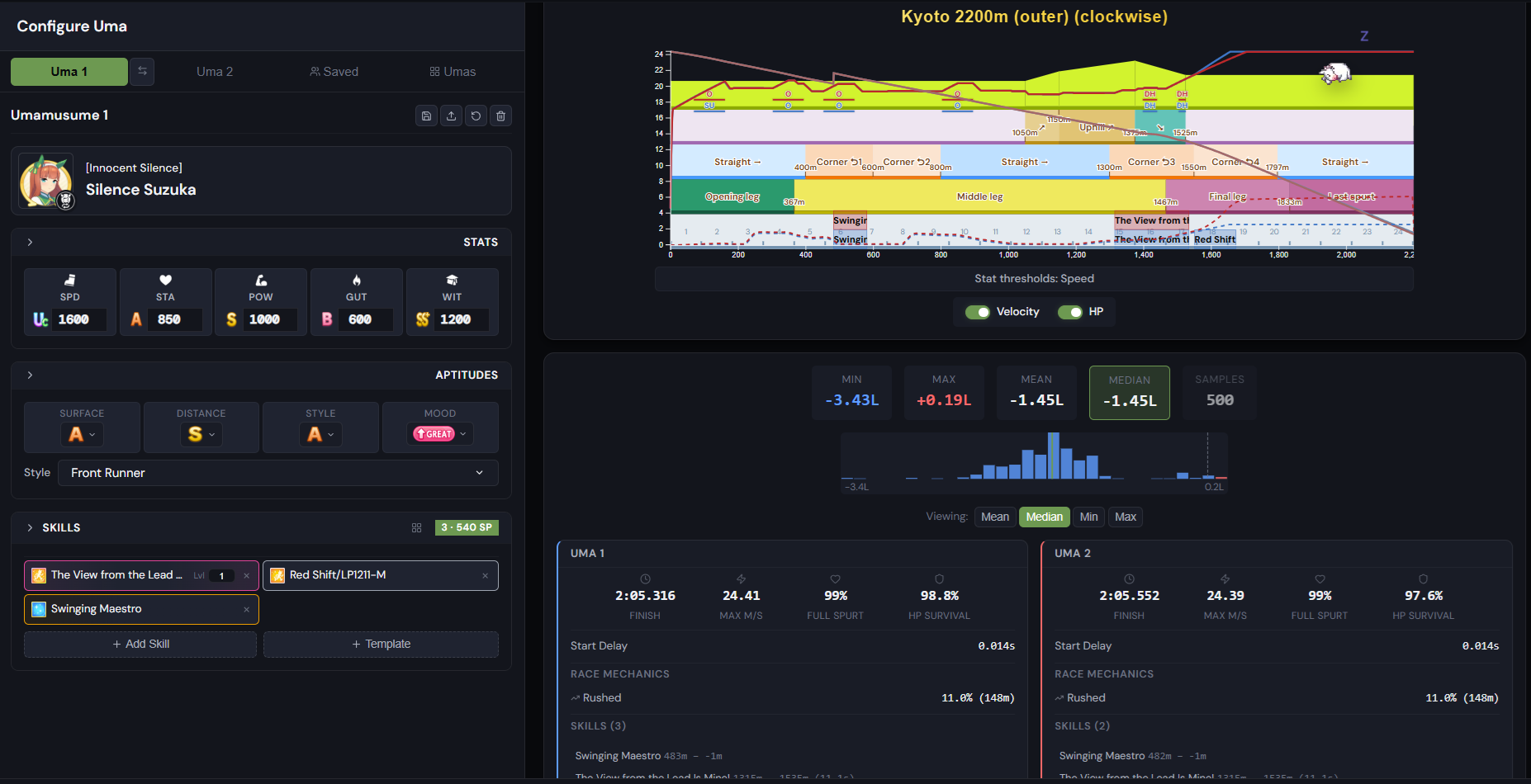This screenshot has width=1531, height=784.
Task: Toggle the Velocity switch off
Action: click(978, 312)
